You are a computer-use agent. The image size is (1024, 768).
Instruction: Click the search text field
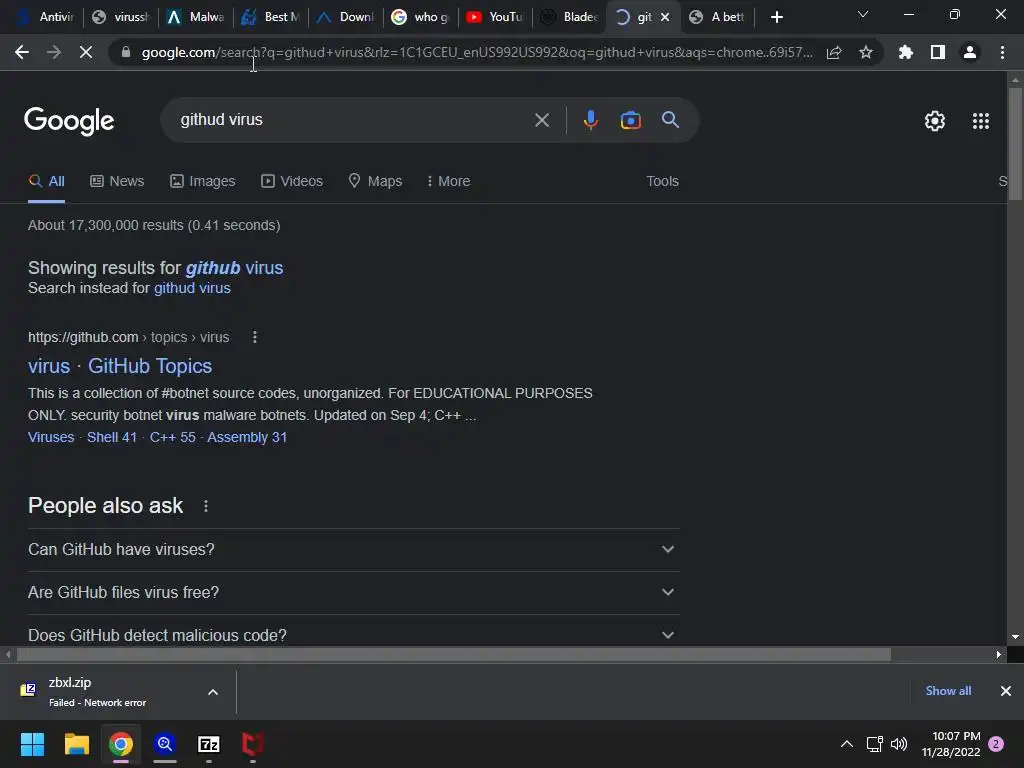coord(353,120)
